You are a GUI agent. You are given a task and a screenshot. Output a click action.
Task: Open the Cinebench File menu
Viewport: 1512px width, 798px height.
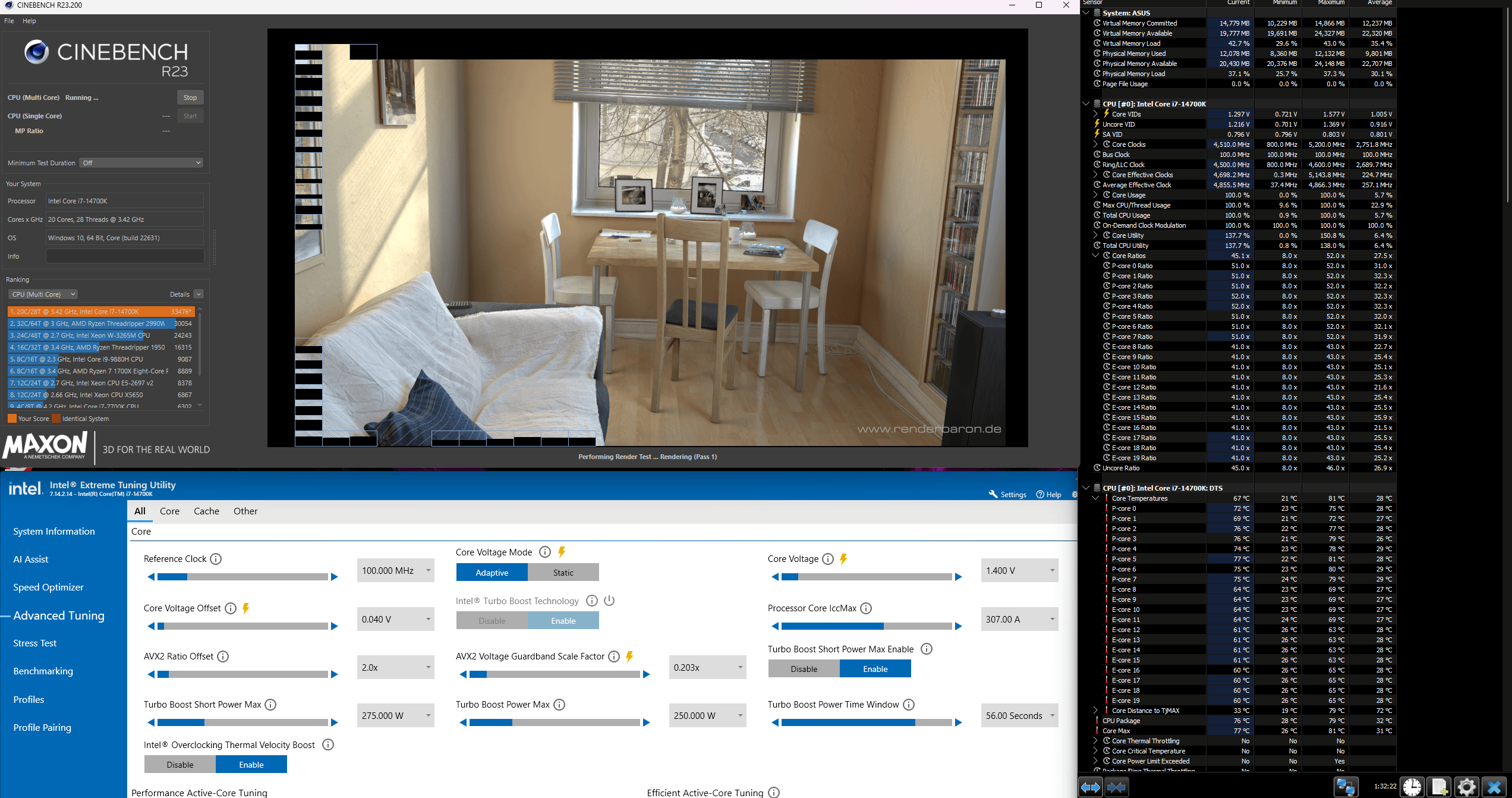9,21
